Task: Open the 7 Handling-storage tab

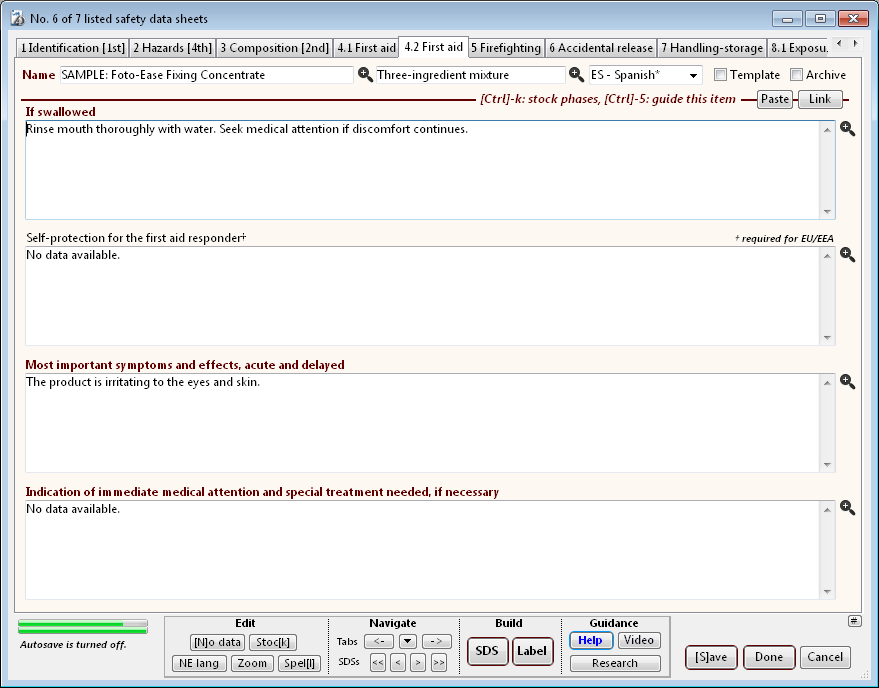Action: click(x=712, y=48)
